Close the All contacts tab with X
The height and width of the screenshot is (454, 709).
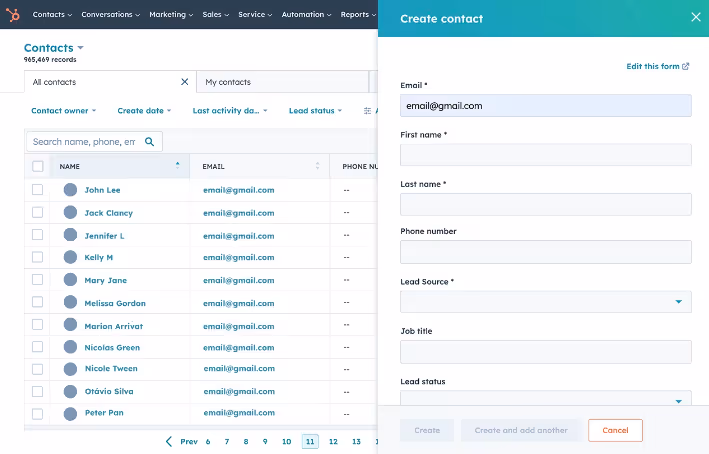point(184,82)
